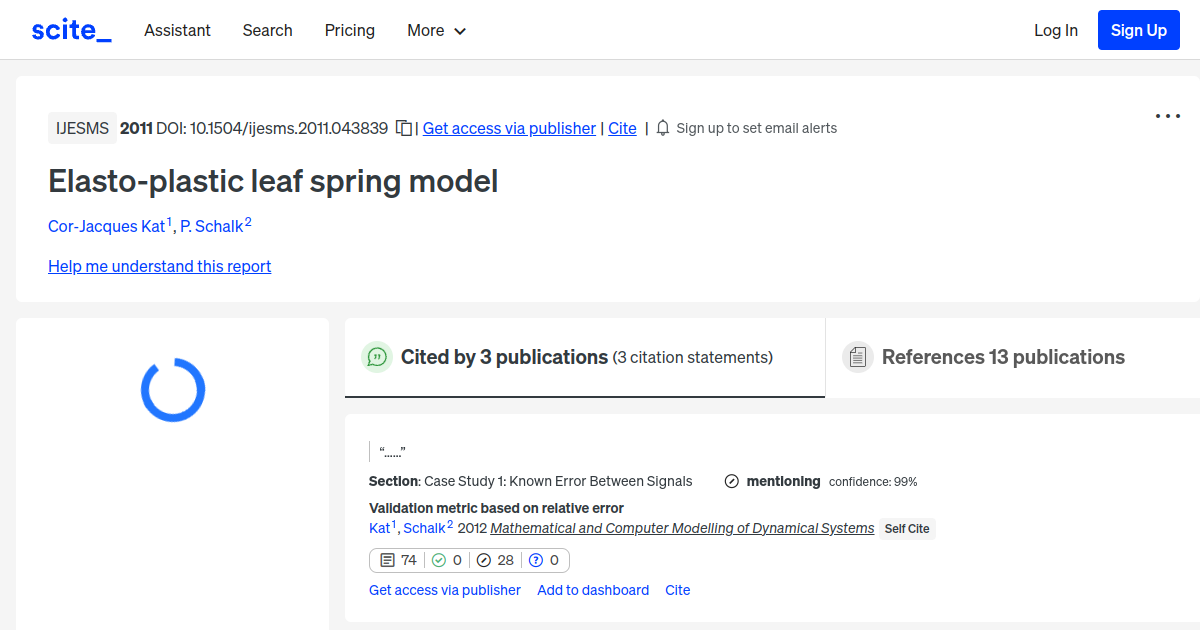Go to the Pricing page
The image size is (1200, 630).
point(349,30)
